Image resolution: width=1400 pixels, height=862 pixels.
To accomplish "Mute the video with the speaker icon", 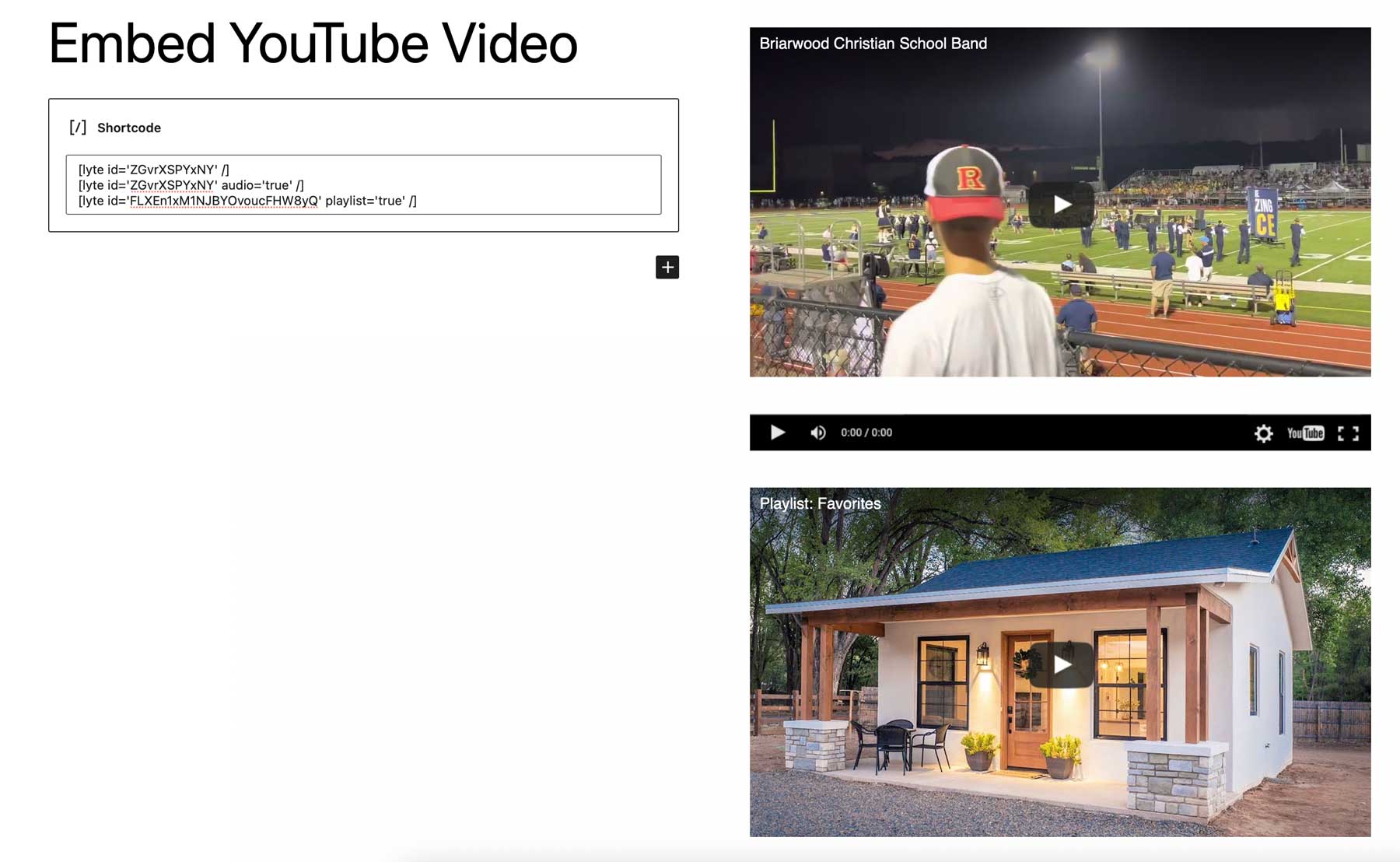I will click(x=817, y=433).
